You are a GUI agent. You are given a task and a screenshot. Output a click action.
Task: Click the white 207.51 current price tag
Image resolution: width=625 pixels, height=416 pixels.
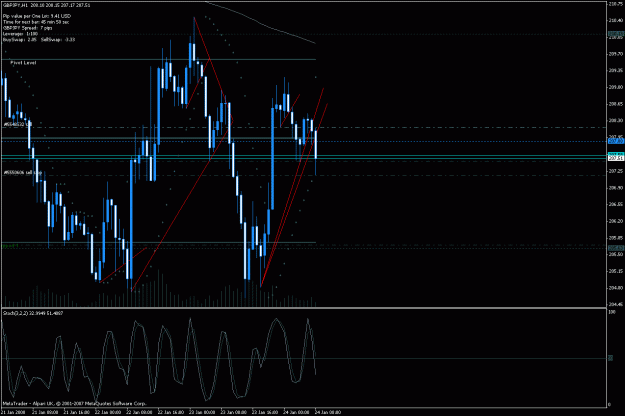point(616,159)
